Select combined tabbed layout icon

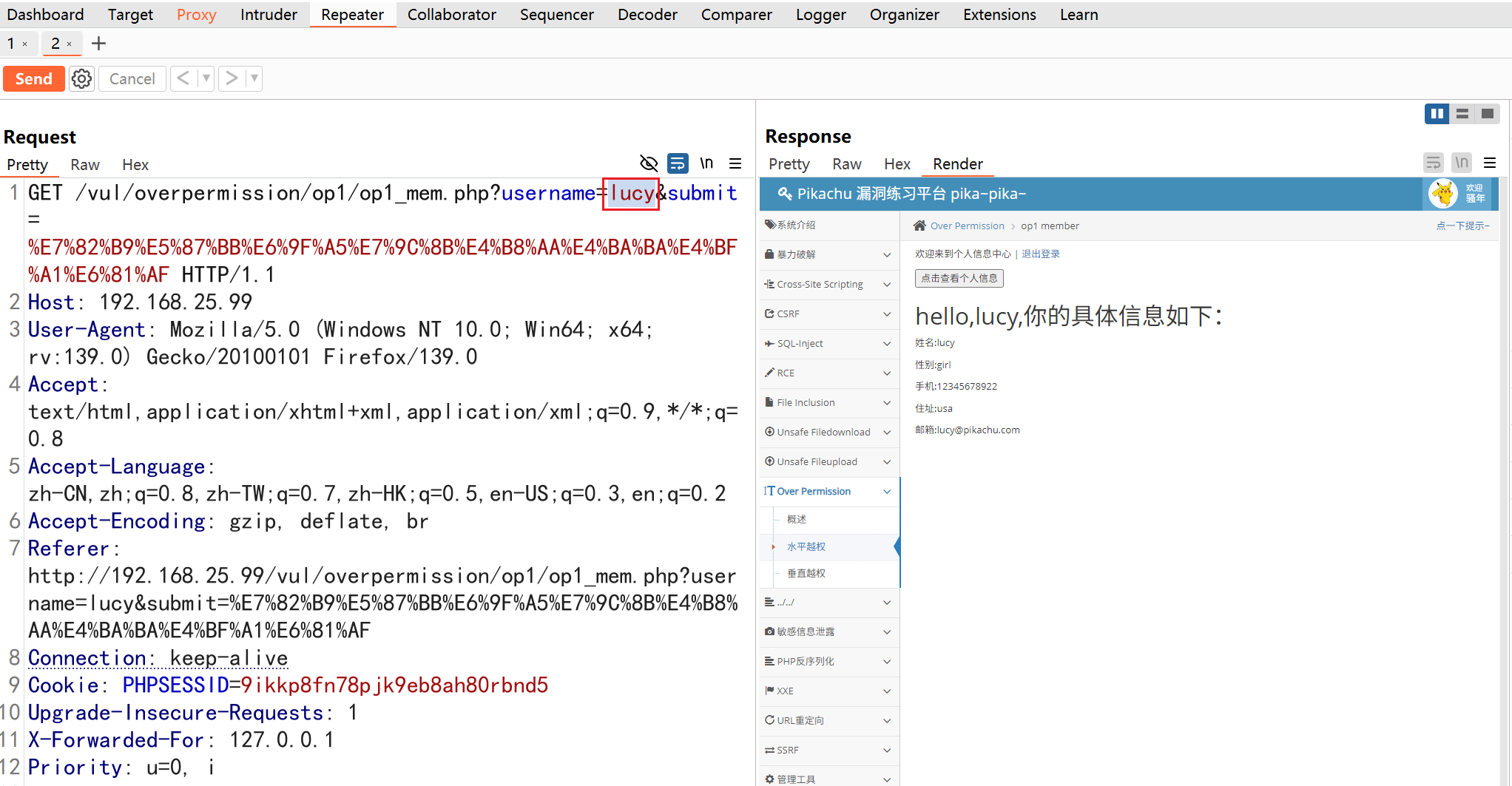1487,114
